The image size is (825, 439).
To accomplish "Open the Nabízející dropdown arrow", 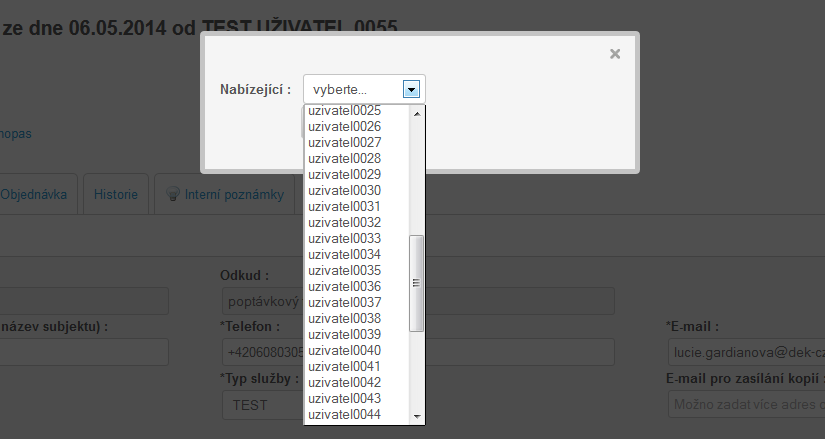I will coord(411,89).
